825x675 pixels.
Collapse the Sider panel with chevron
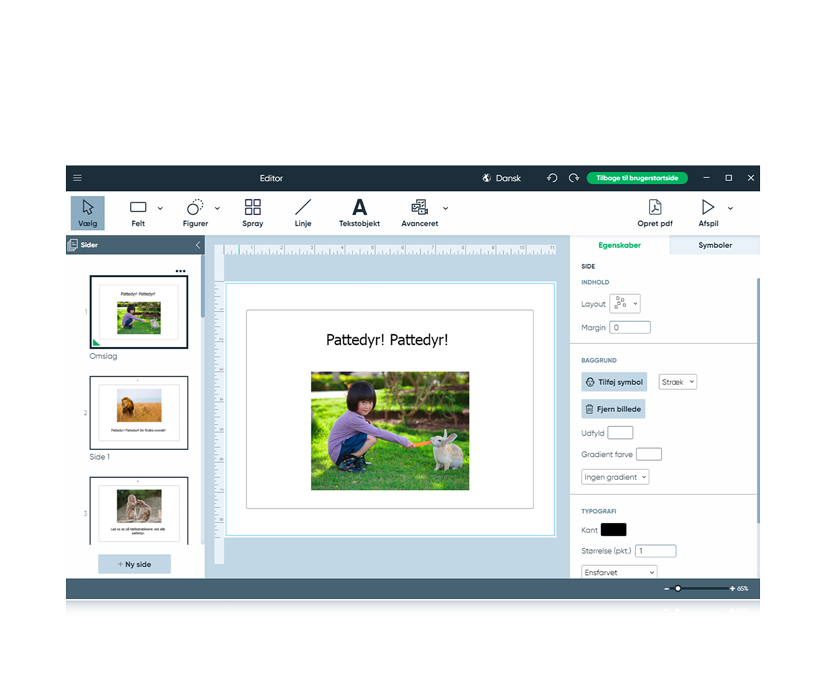(x=198, y=245)
